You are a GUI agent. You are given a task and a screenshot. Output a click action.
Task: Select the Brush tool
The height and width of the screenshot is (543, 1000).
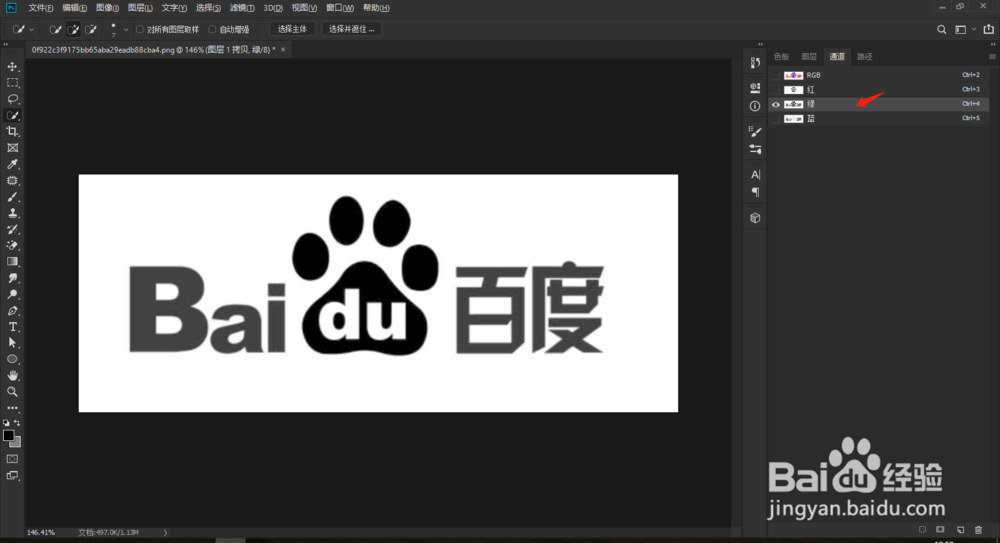pos(12,197)
